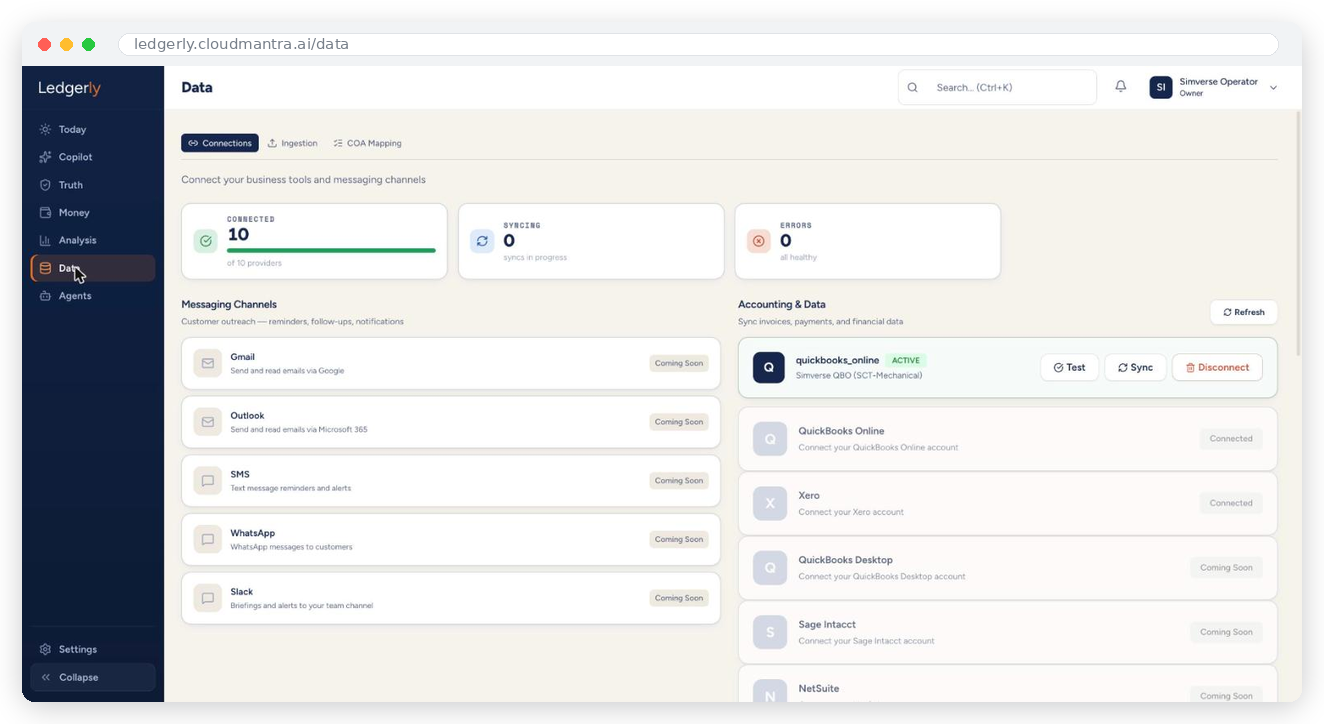This screenshot has width=1324, height=724.
Task: Switch to the COA Mapping tab
Action: (368, 143)
